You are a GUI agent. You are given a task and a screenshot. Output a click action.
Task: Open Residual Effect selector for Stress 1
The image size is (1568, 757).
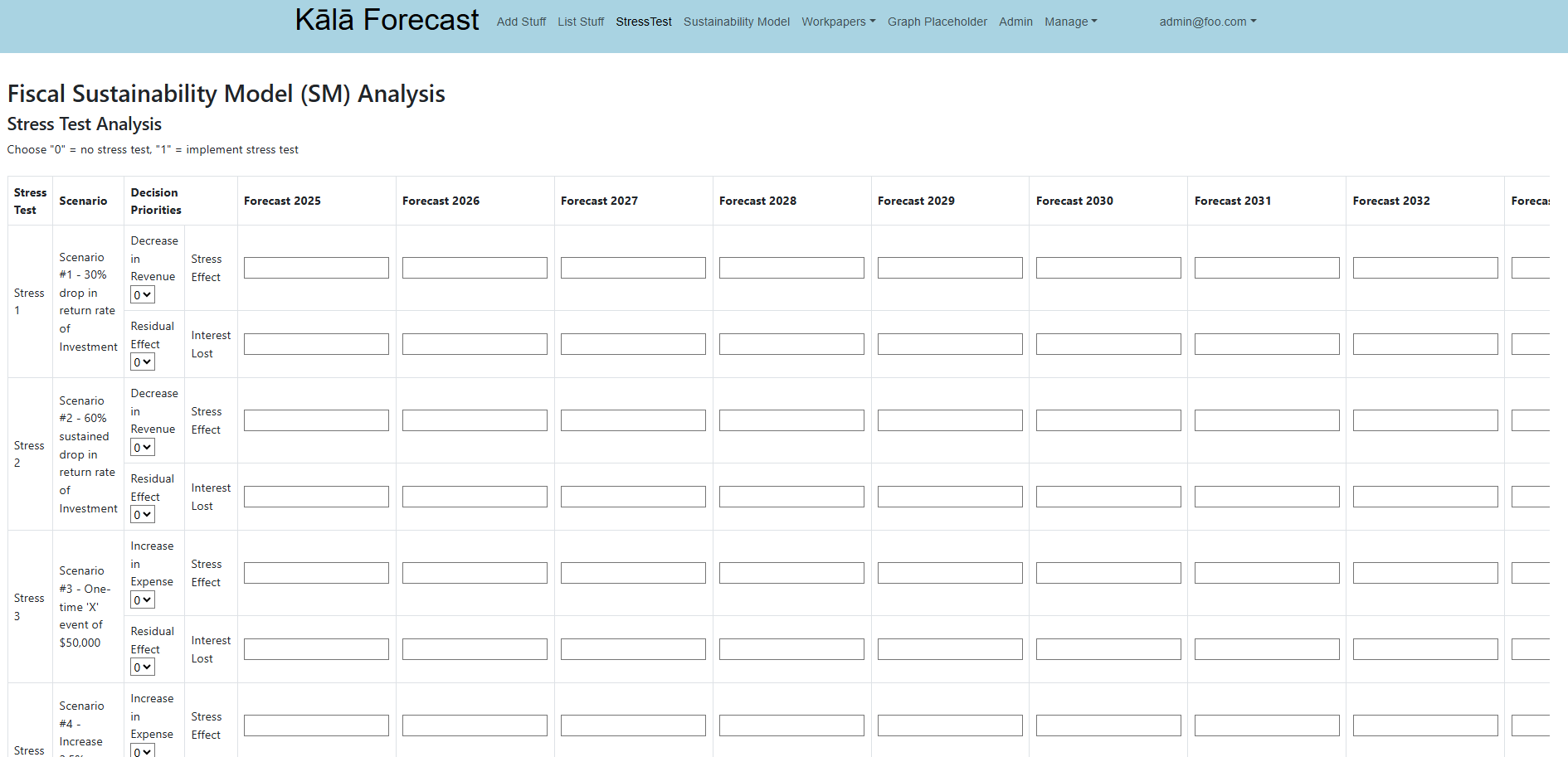click(x=142, y=362)
